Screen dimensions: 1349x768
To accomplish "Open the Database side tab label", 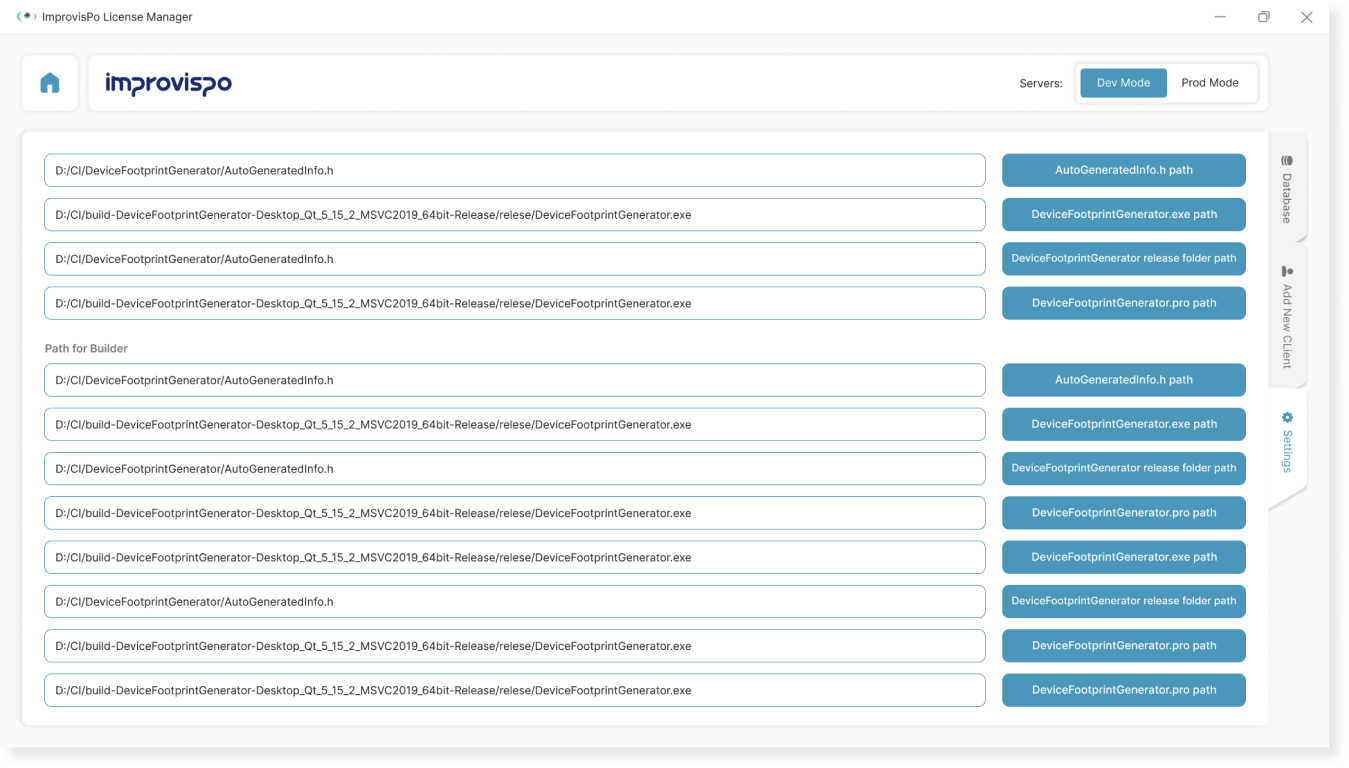I will point(1287,198).
